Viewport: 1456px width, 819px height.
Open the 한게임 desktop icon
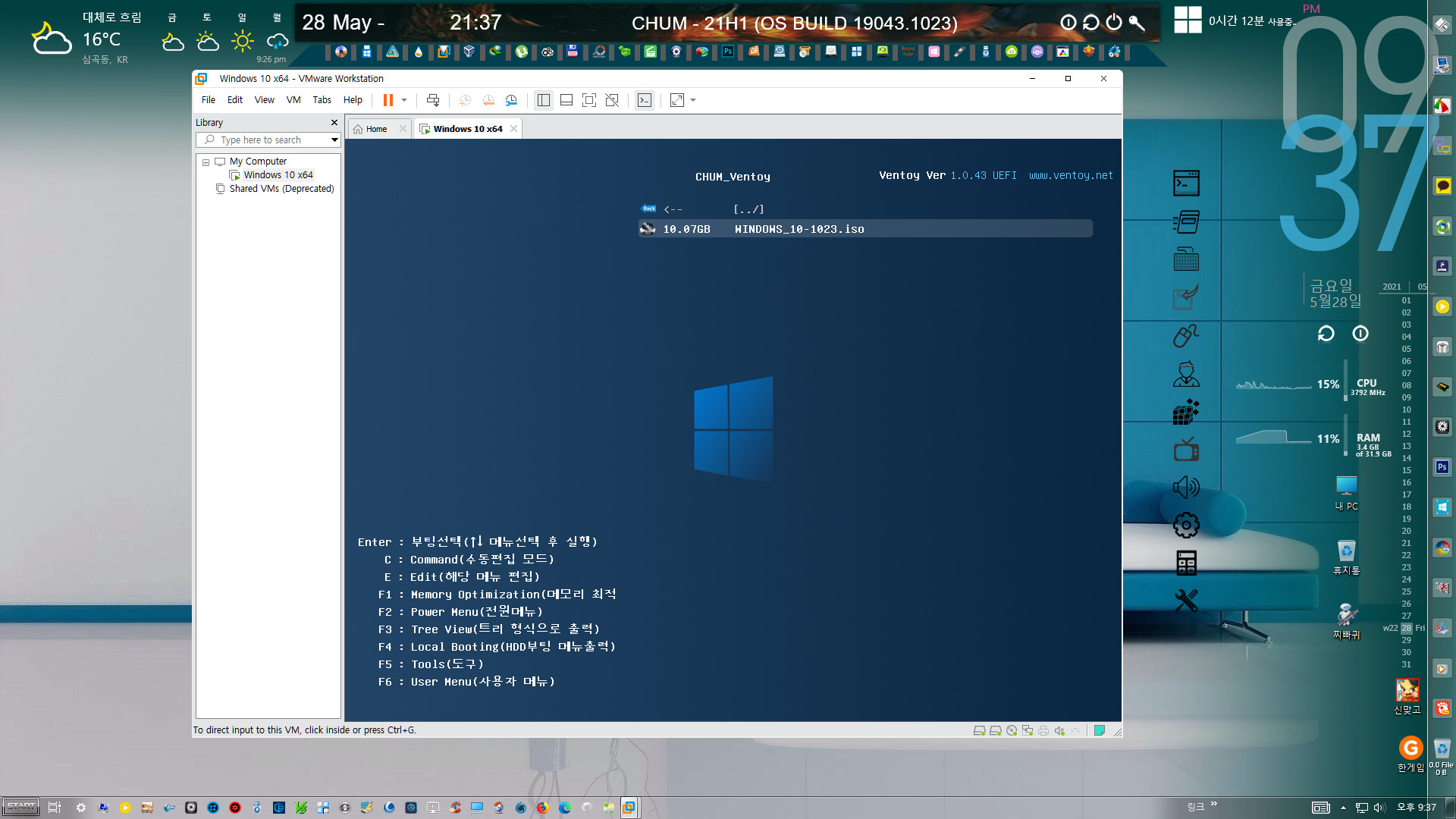click(x=1410, y=754)
